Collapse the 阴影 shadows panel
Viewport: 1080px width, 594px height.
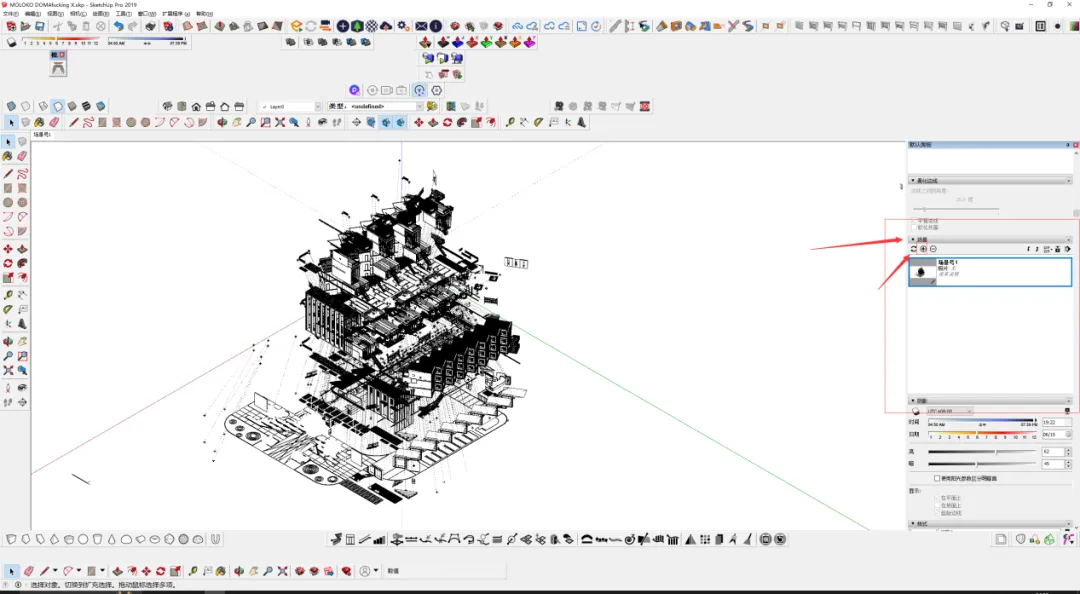(913, 400)
